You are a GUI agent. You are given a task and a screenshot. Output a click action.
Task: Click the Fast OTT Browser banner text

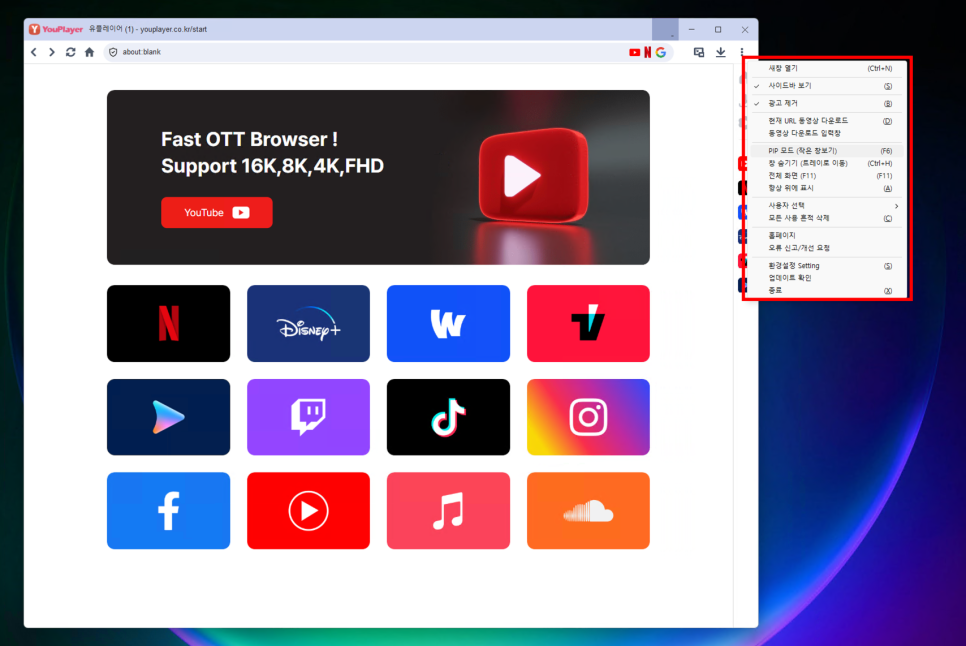tap(272, 152)
